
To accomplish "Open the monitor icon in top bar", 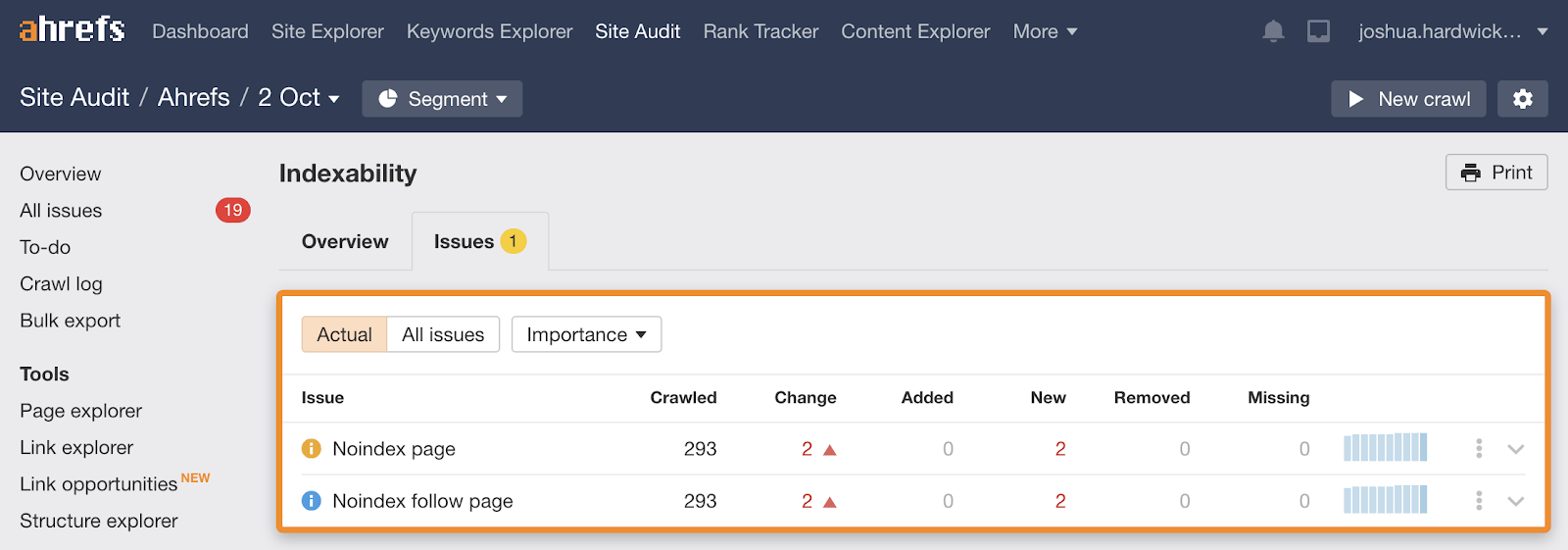I will coord(1319,31).
